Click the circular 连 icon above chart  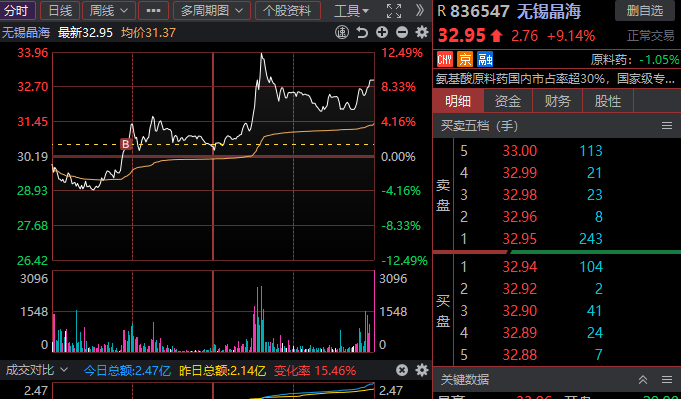pyautogui.click(x=342, y=32)
